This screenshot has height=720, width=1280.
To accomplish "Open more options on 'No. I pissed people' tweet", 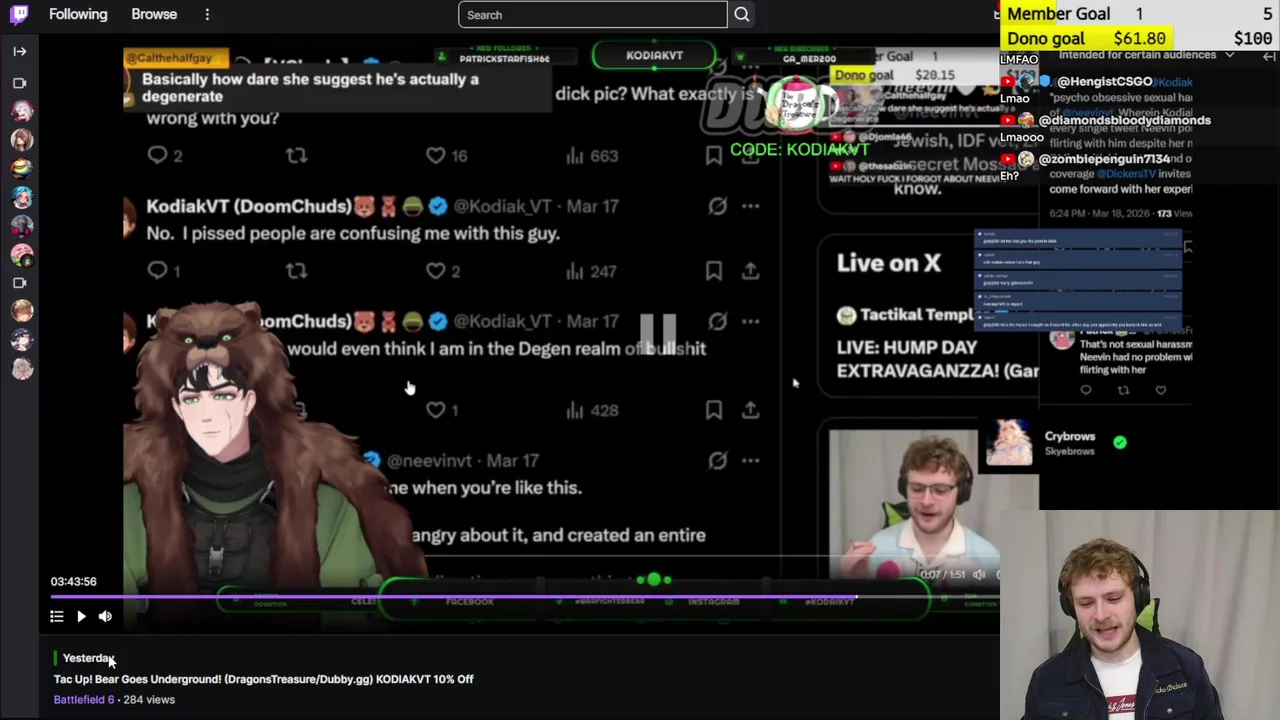I will click(750, 206).
